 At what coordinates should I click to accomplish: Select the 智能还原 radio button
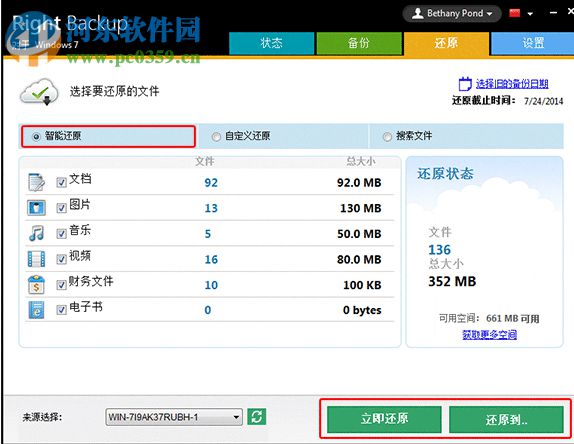36,137
